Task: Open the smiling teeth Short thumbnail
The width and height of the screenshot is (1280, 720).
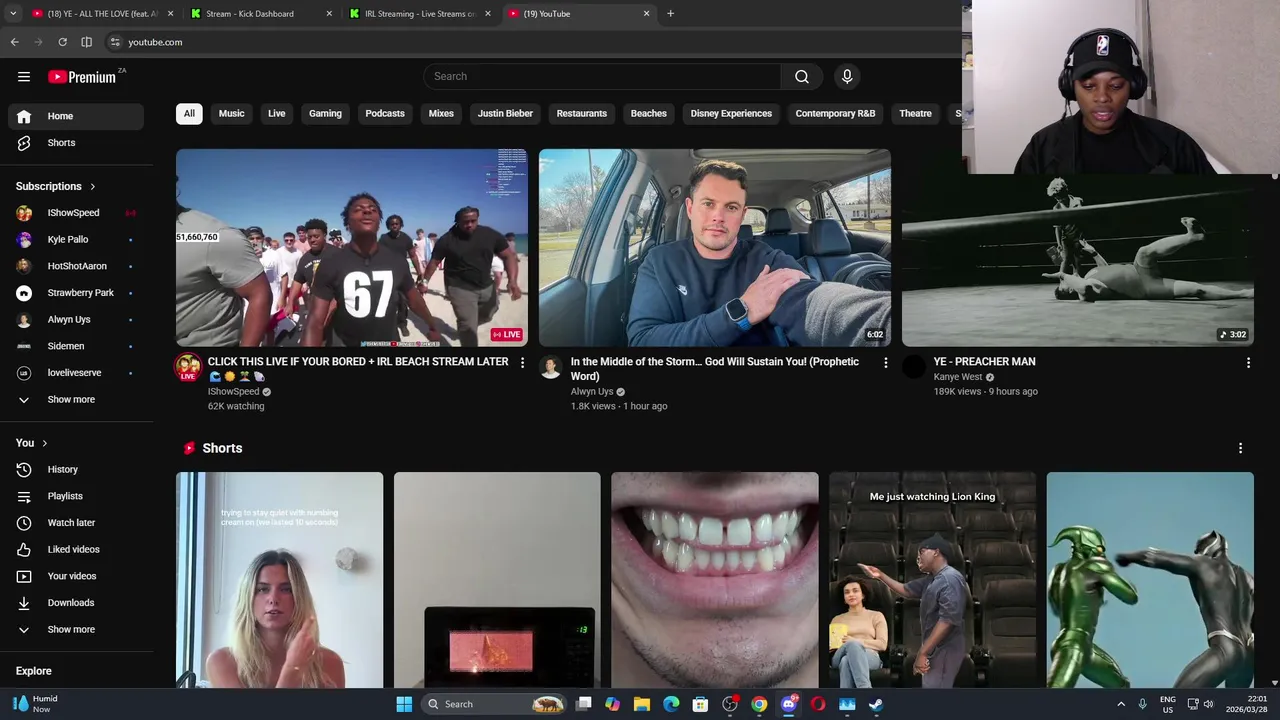Action: (715, 580)
